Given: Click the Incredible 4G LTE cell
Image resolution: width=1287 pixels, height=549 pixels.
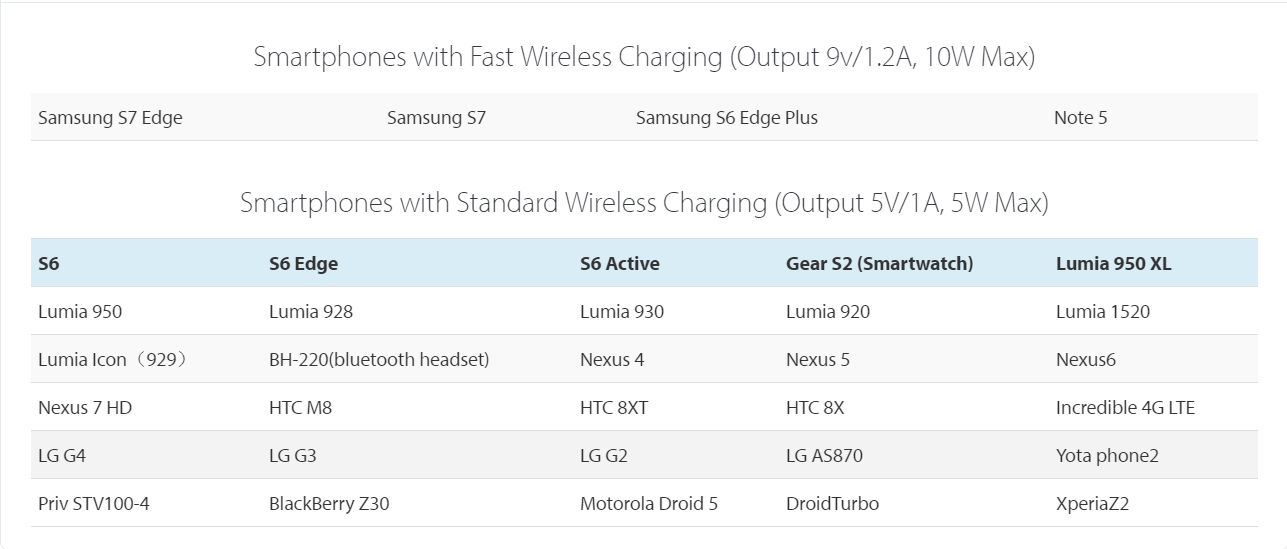Looking at the screenshot, I should [1125, 408].
